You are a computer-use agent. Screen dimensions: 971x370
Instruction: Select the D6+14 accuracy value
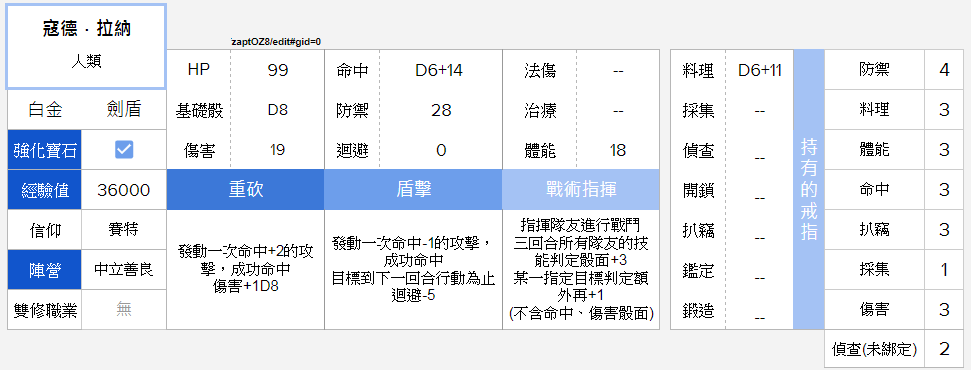coord(439,70)
